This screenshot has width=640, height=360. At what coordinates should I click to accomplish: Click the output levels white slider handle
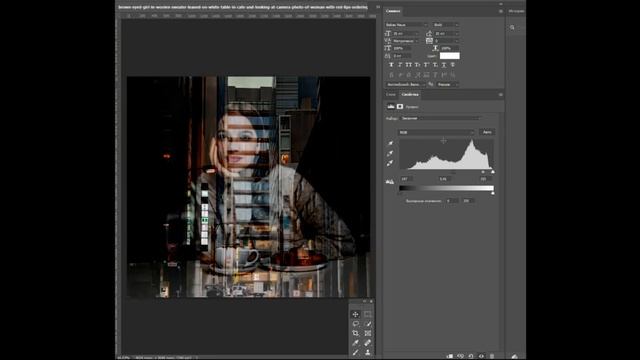tap(493, 193)
